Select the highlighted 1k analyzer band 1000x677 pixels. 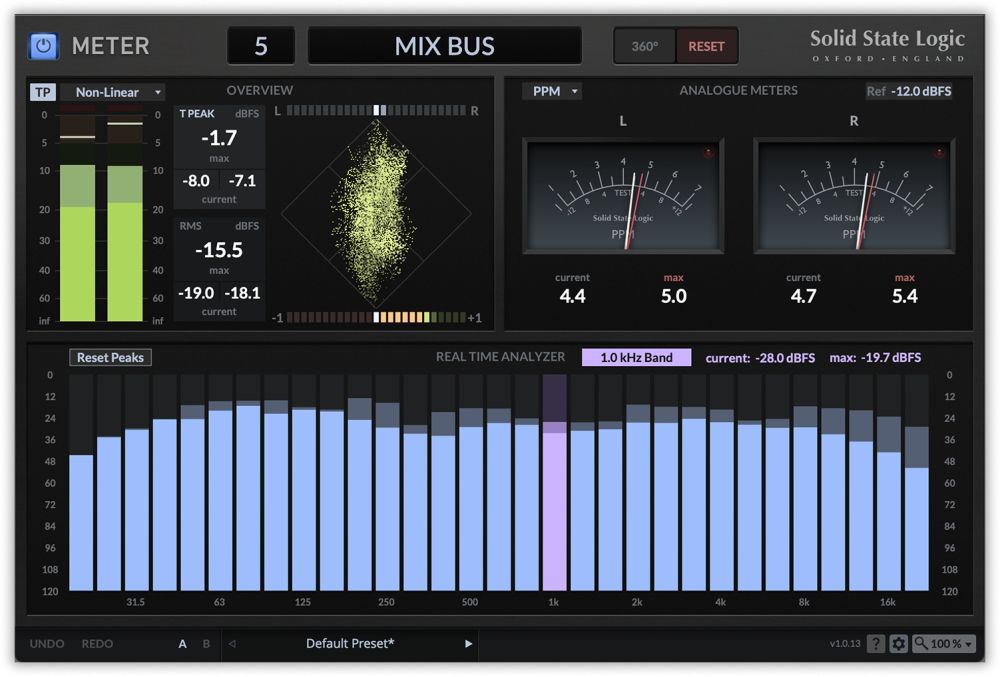coord(554,483)
